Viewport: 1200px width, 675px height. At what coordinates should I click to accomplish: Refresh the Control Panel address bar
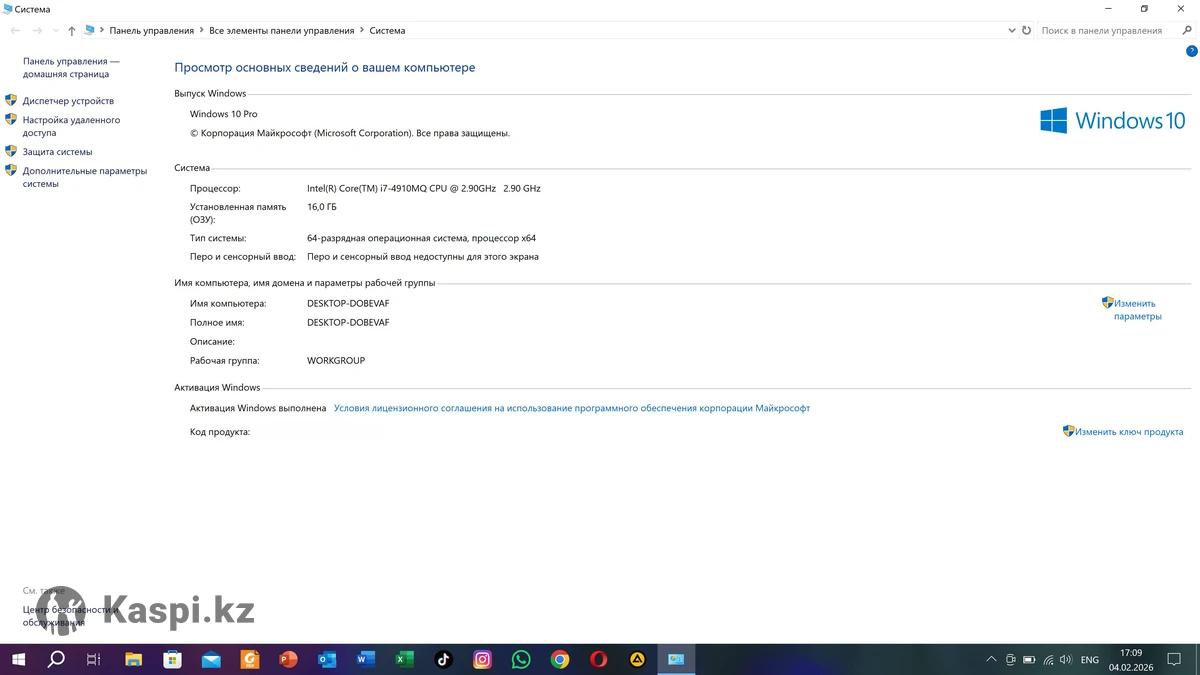(x=1026, y=31)
